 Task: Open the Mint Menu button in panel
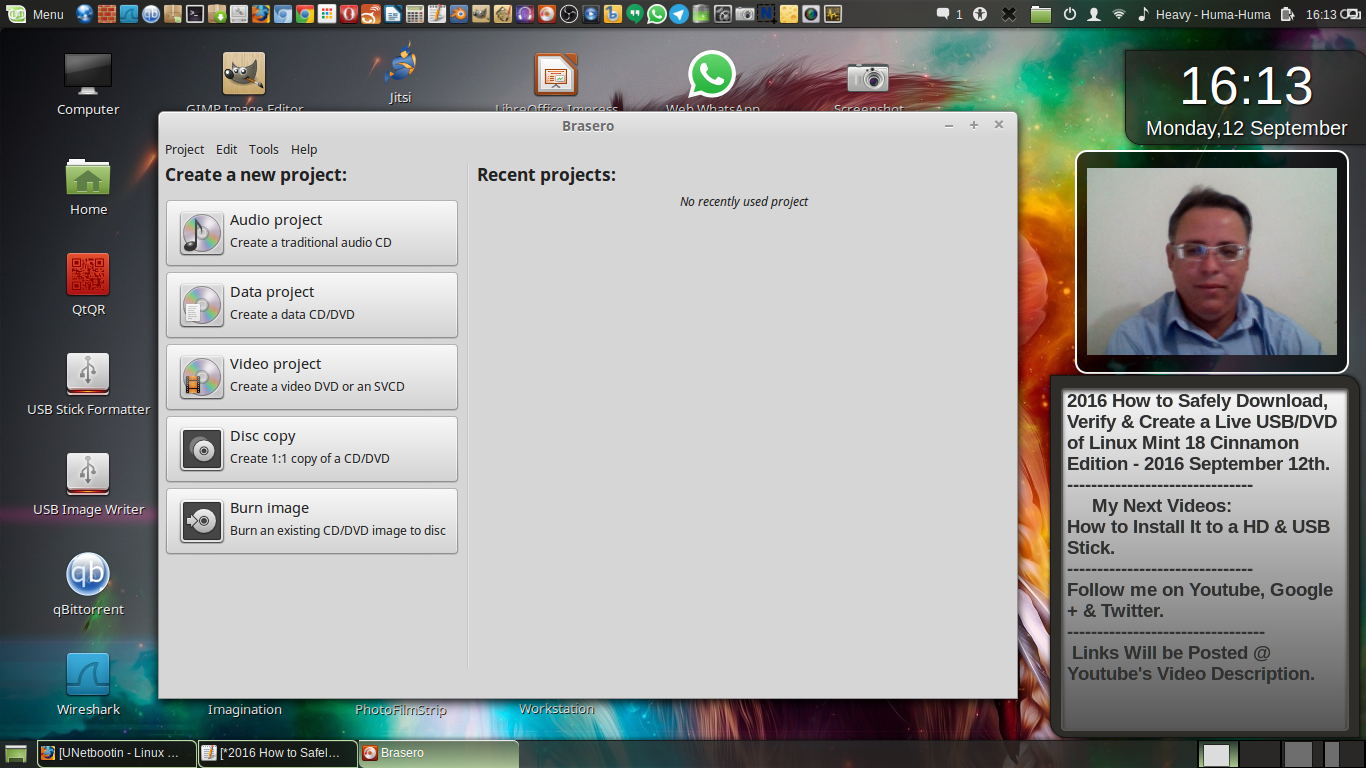coord(36,14)
